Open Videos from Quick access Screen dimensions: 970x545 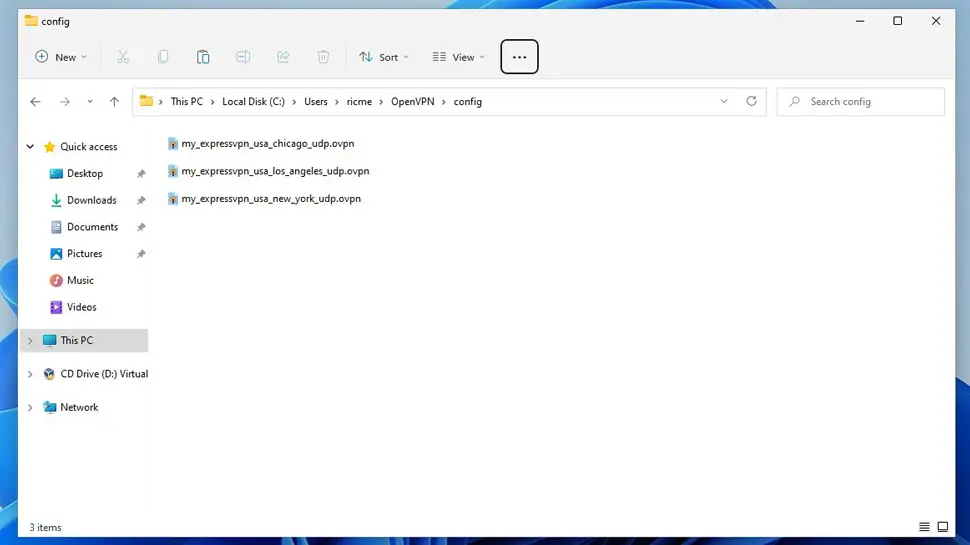click(81, 307)
